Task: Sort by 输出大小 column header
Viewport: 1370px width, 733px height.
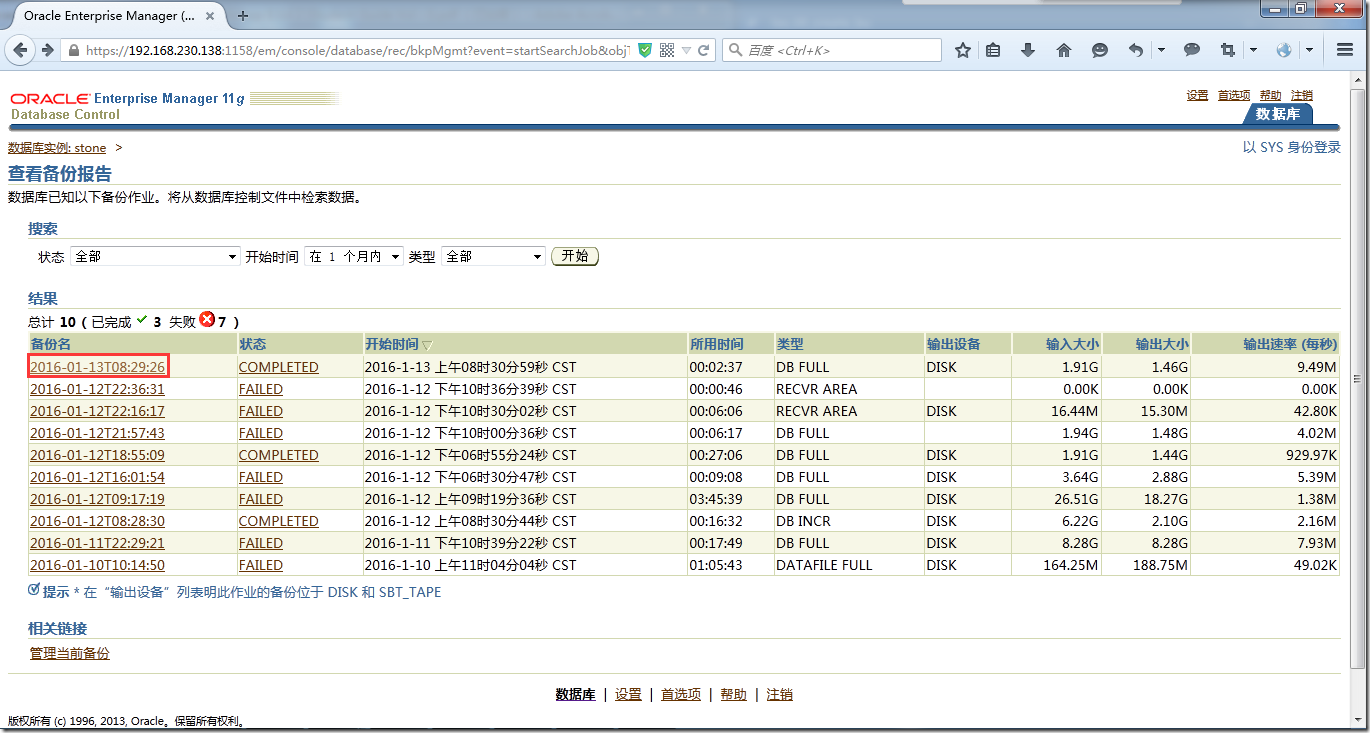Action: [1162, 344]
